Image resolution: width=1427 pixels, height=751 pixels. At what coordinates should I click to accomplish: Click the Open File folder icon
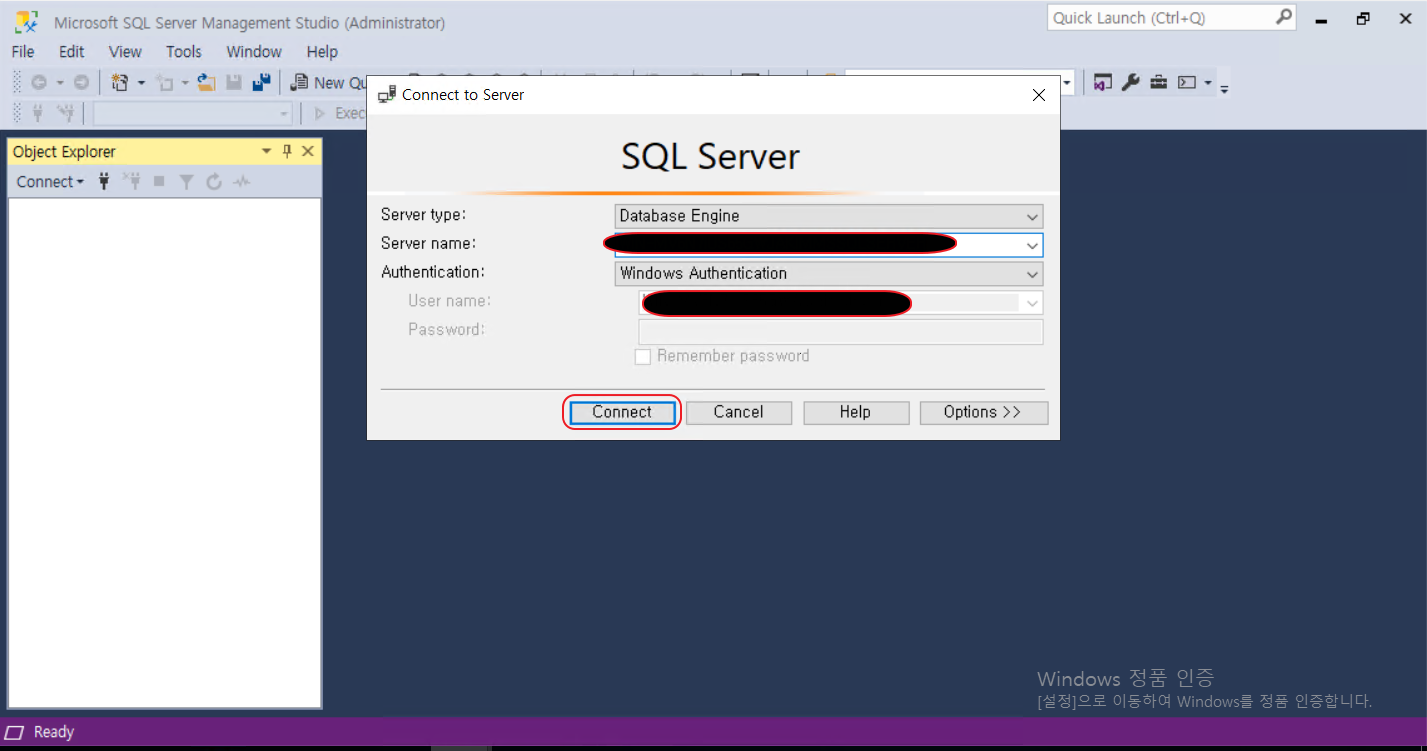[207, 83]
